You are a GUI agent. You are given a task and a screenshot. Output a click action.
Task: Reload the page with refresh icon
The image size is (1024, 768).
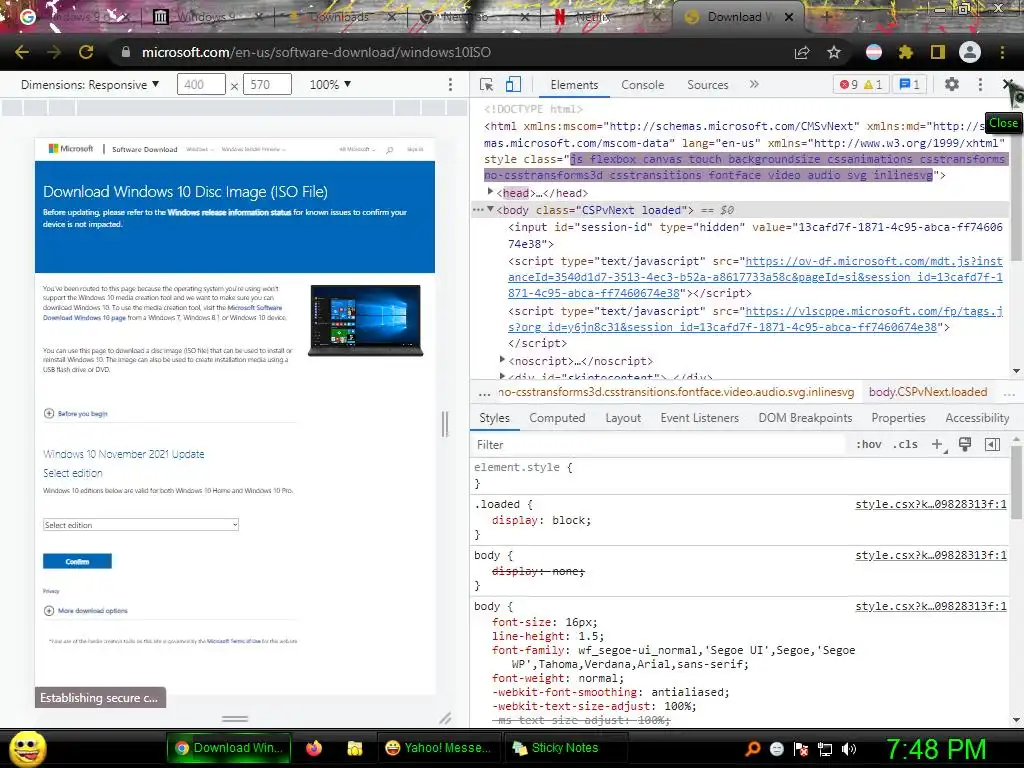[86, 52]
